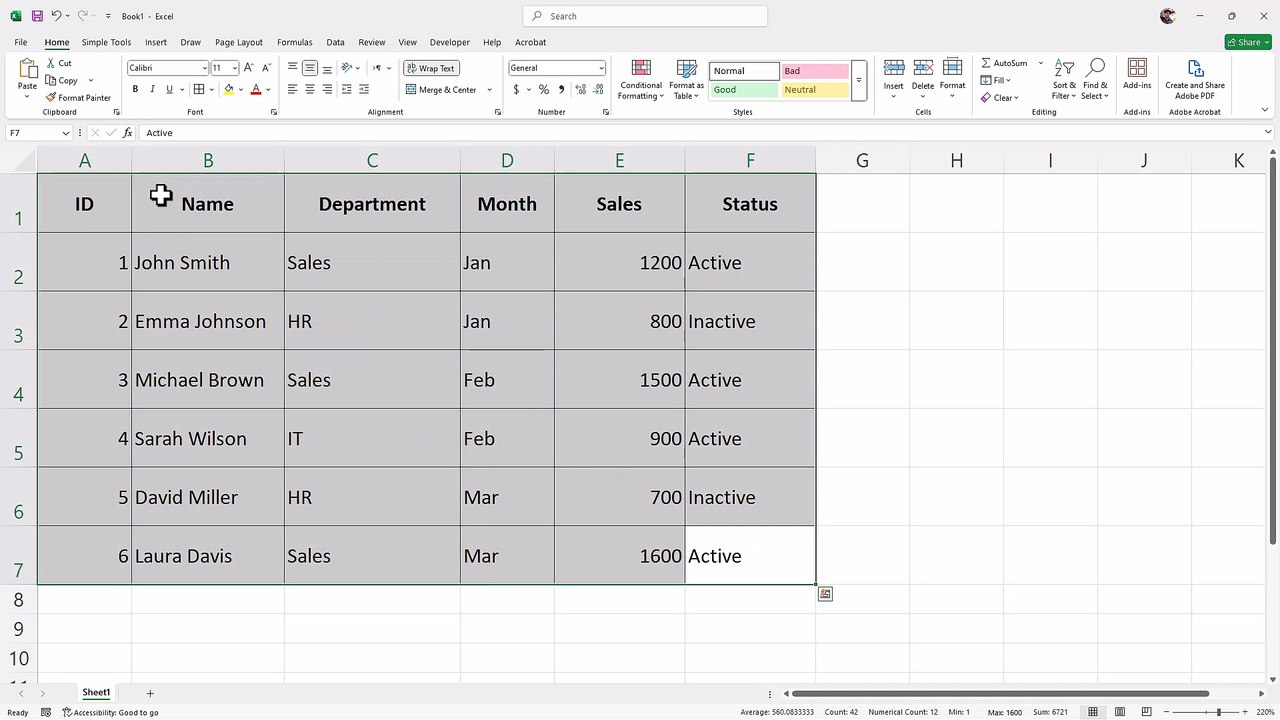Viewport: 1280px width, 720px height.
Task: Switch to the Data tab
Action: point(335,42)
